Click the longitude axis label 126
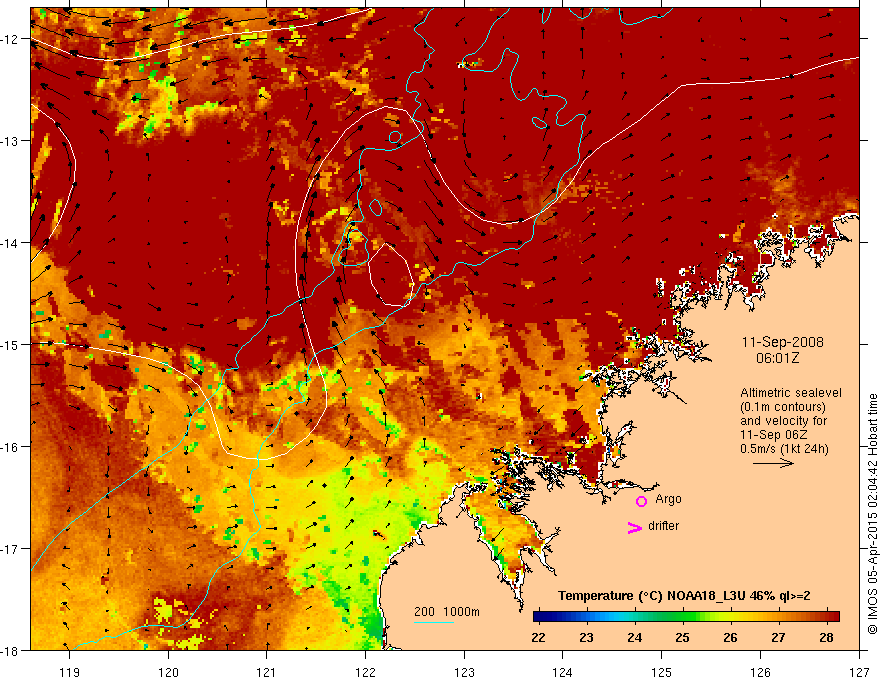The image size is (880, 680). [x=760, y=672]
